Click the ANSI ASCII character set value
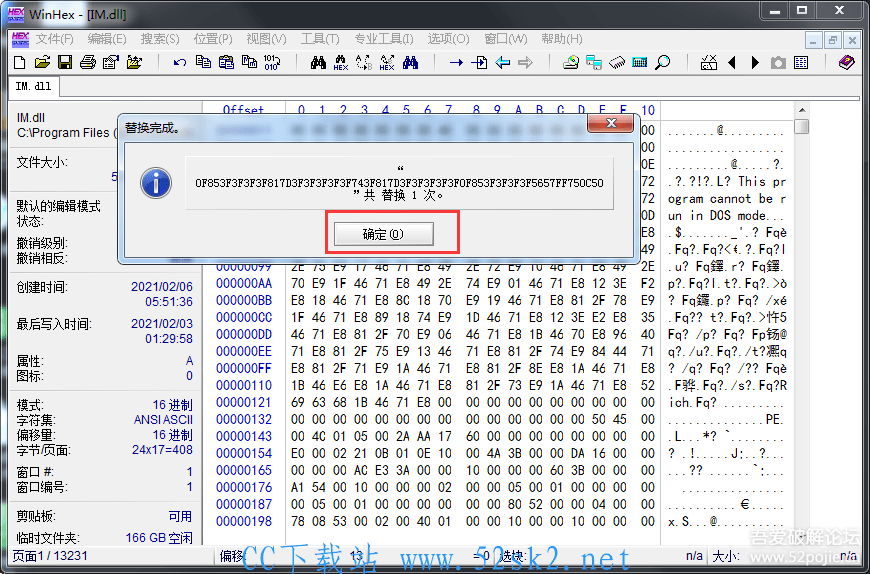 (163, 420)
